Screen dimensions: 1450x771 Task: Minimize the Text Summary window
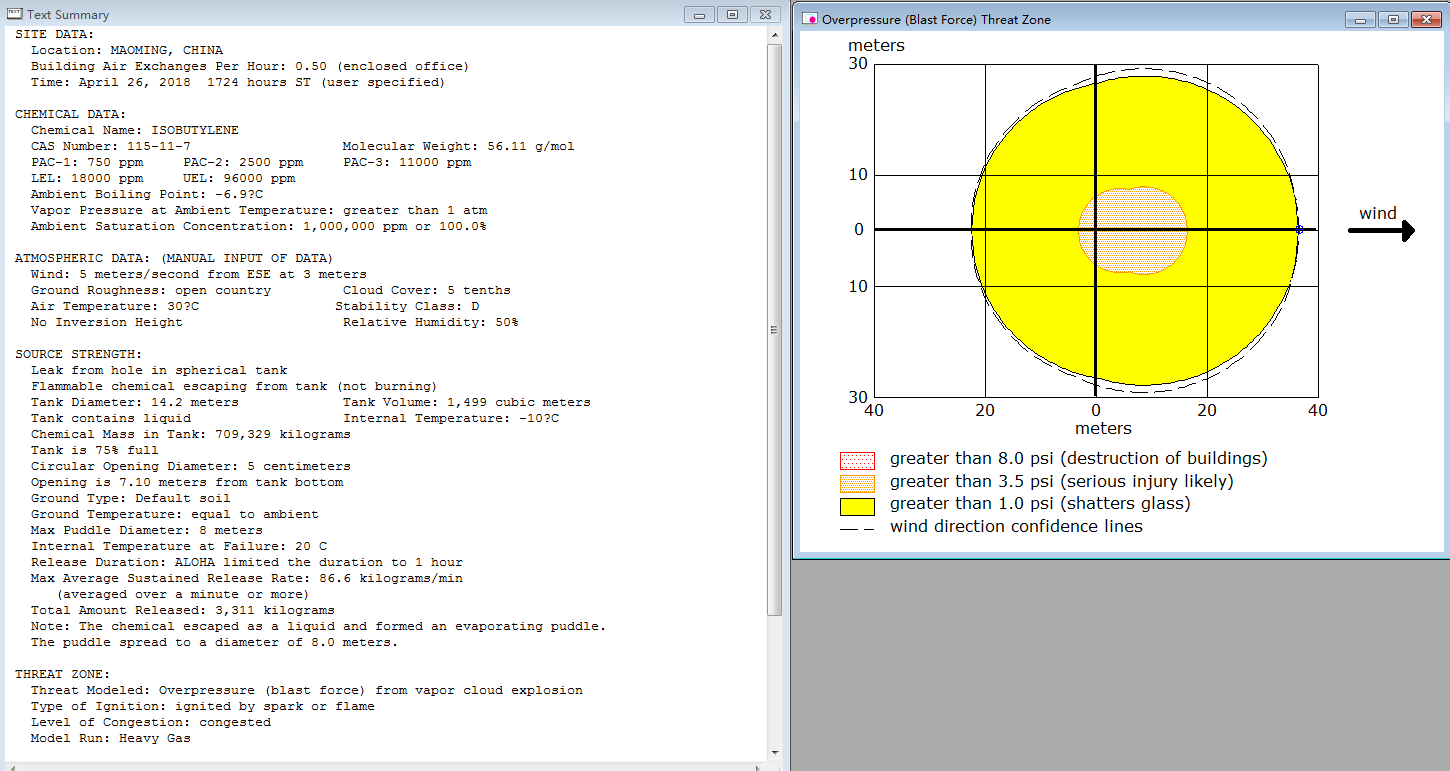[699, 14]
